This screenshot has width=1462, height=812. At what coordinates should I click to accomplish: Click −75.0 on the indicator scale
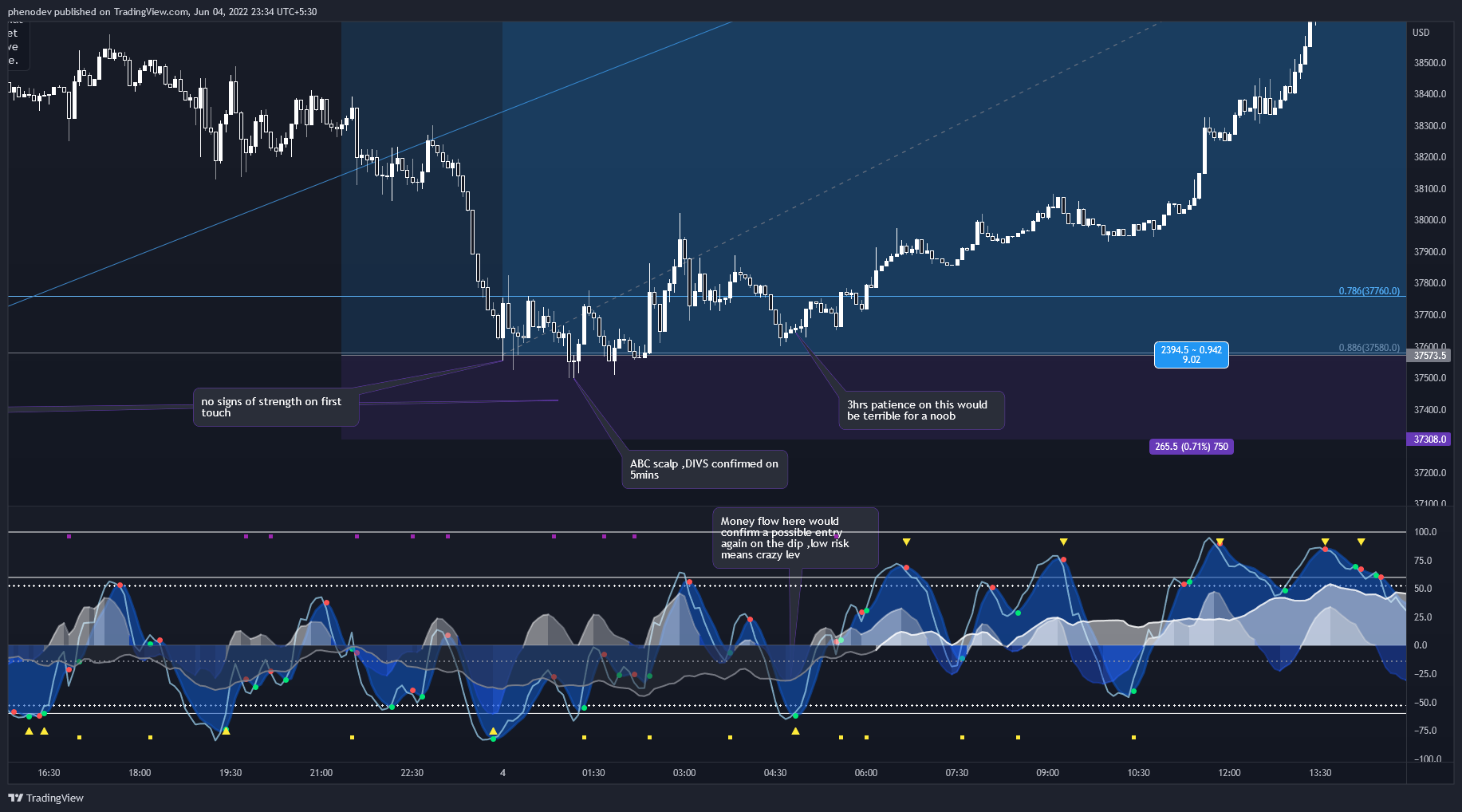[x=1425, y=731]
